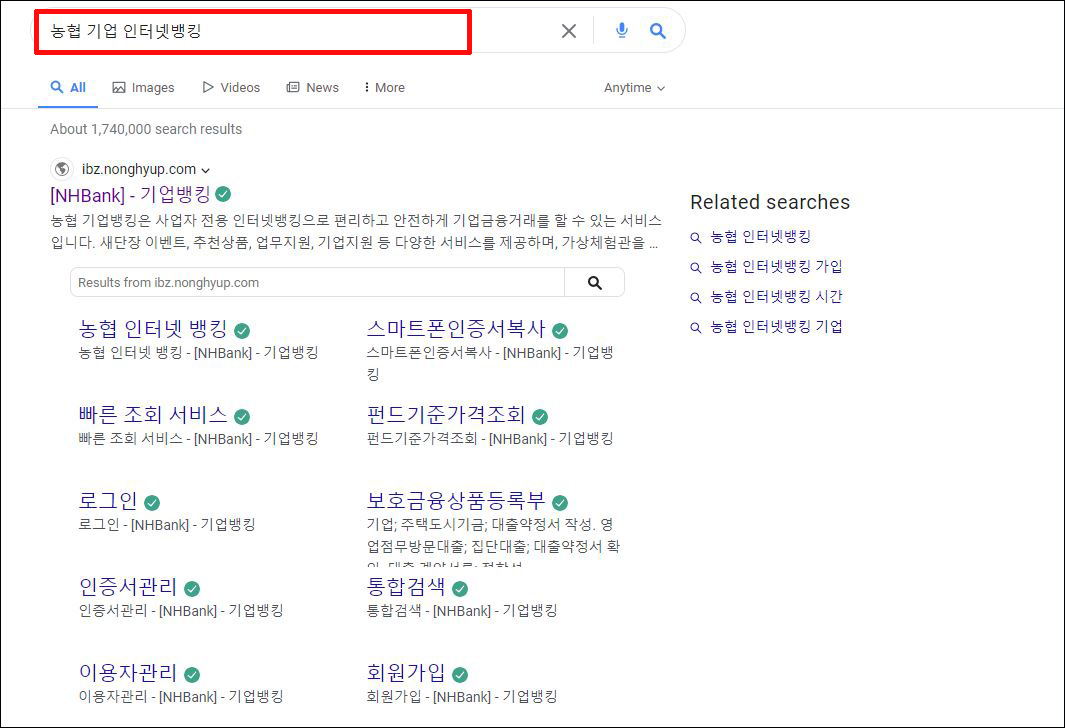Click the Related searches heading
Image resolution: width=1065 pixels, height=728 pixels.
(x=770, y=202)
